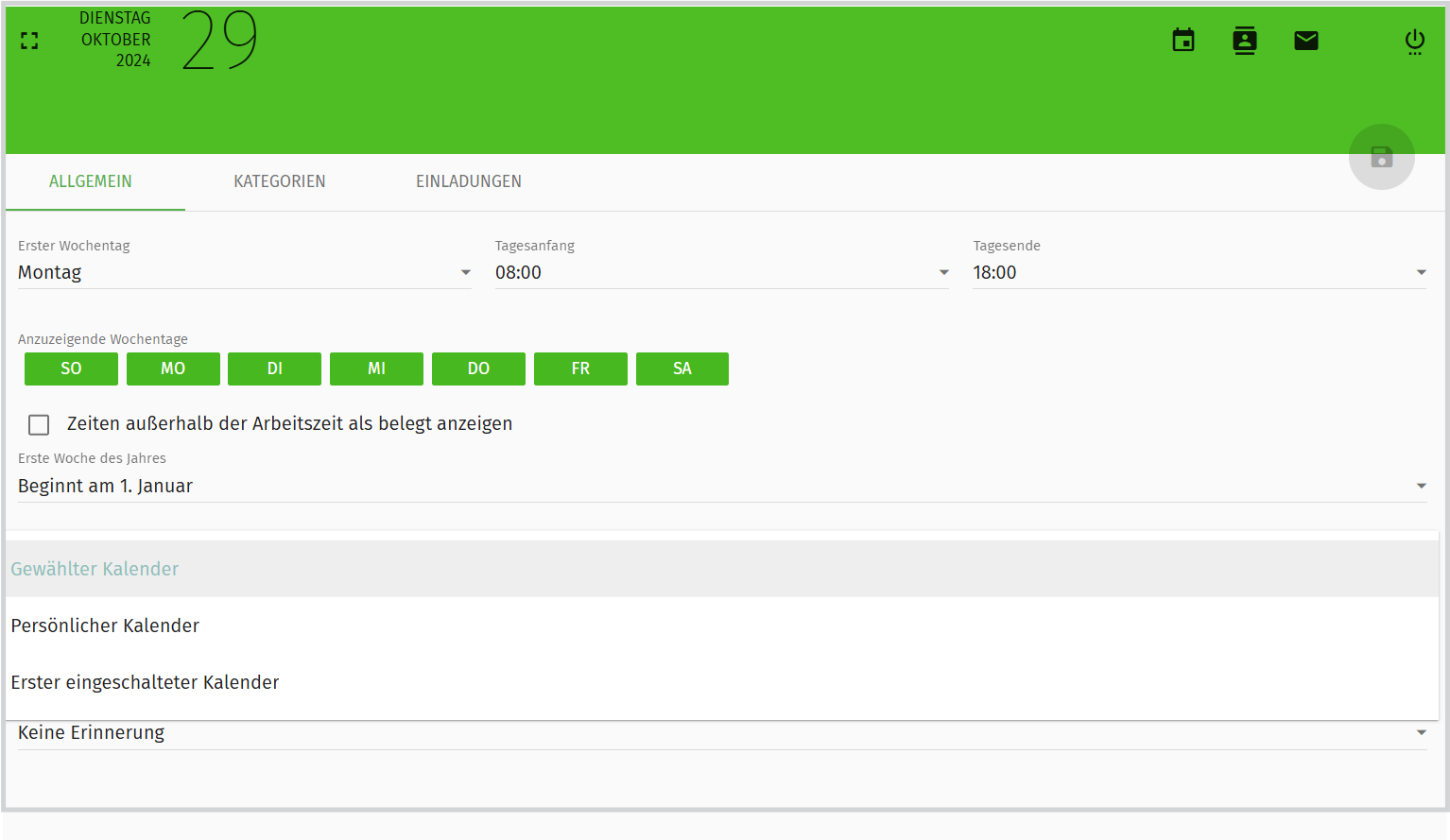1450x840 pixels.
Task: Open the 'Keine Erinnerung' dropdown
Action: [1421, 732]
